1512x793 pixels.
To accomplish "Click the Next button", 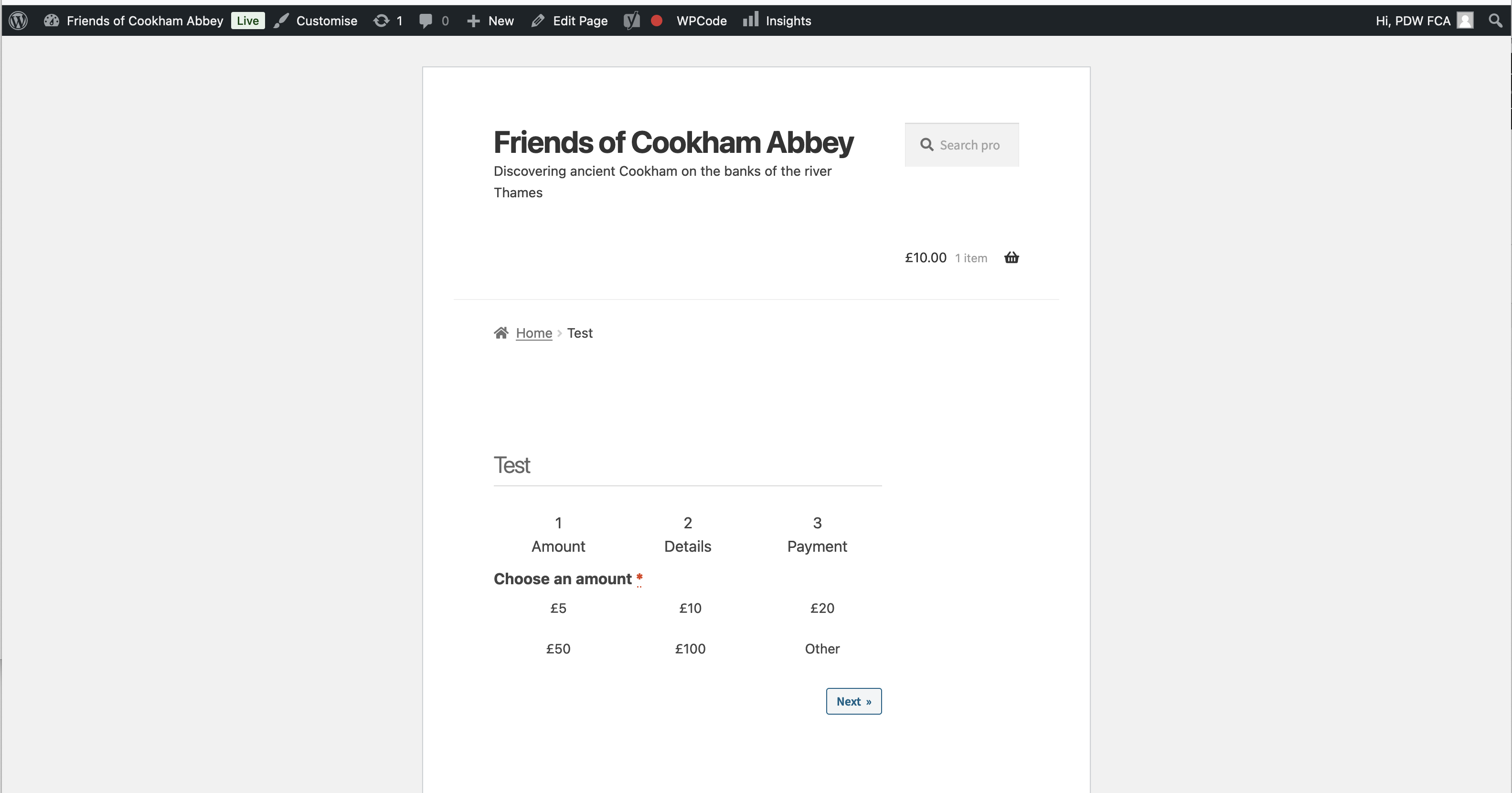I will coord(853,701).
